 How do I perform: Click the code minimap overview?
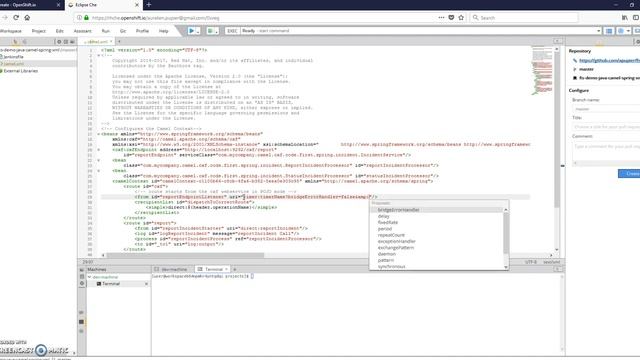tap(542, 71)
